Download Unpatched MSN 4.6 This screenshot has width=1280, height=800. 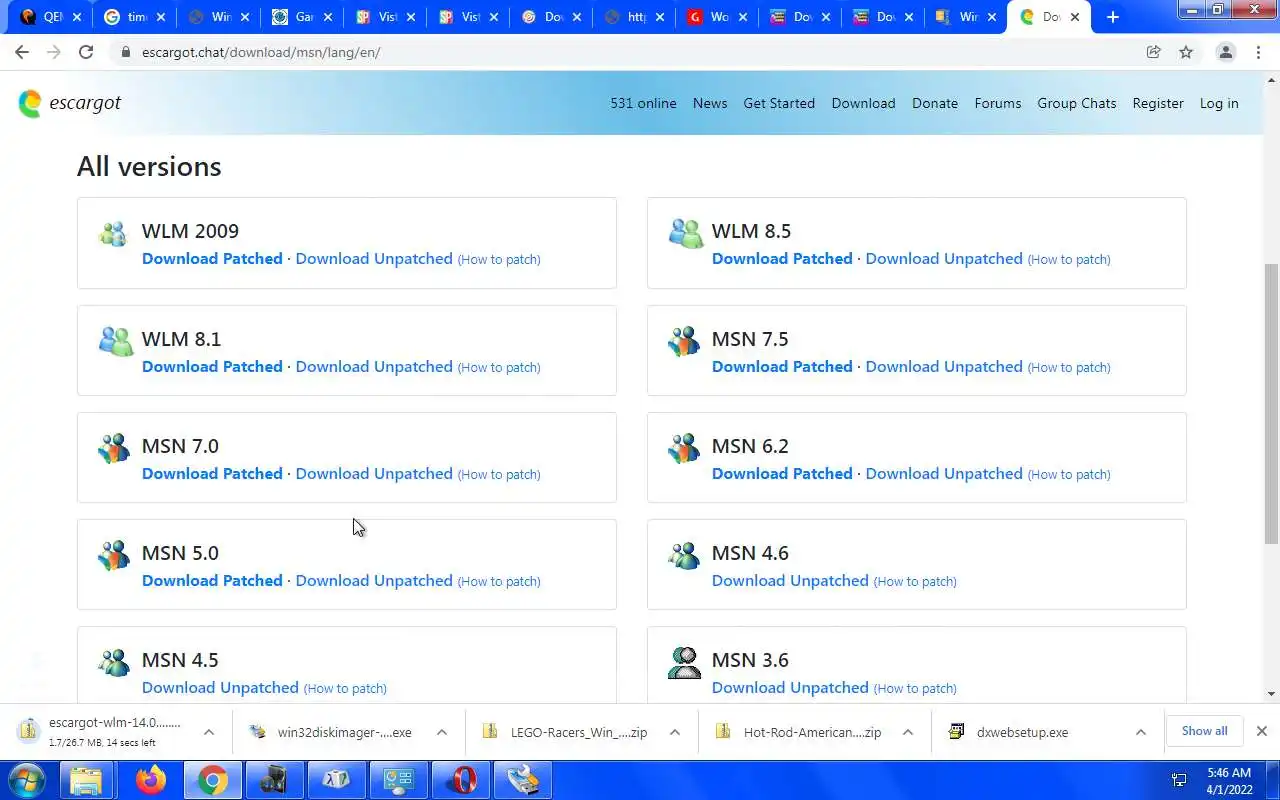point(790,580)
